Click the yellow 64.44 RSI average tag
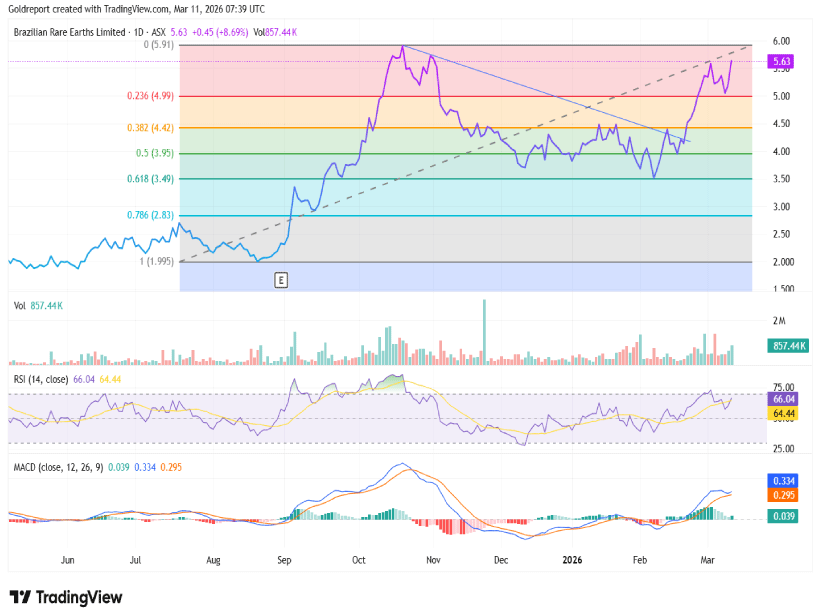 click(780, 412)
